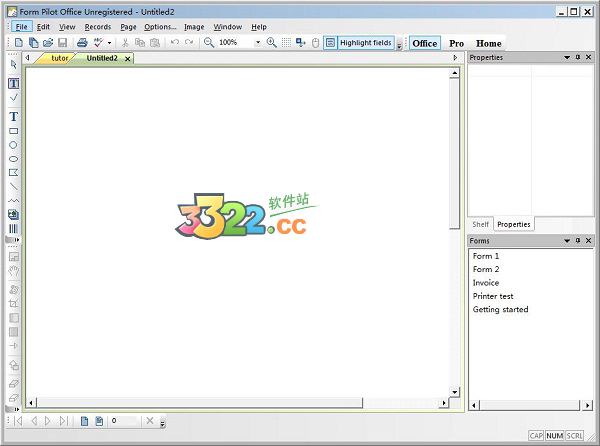Expand the records toolbar overflow options
This screenshot has width=600, height=446.
coord(162,424)
